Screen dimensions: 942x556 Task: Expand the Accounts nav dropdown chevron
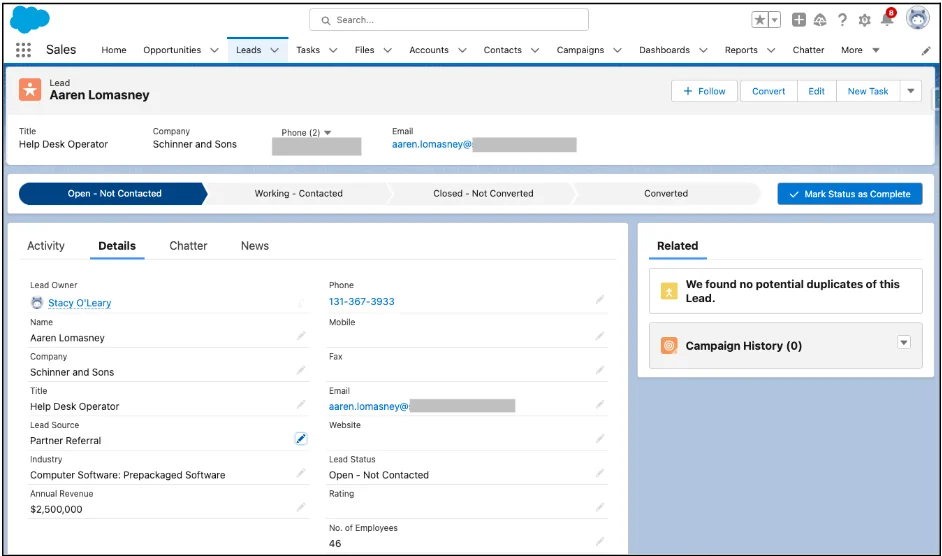point(462,50)
